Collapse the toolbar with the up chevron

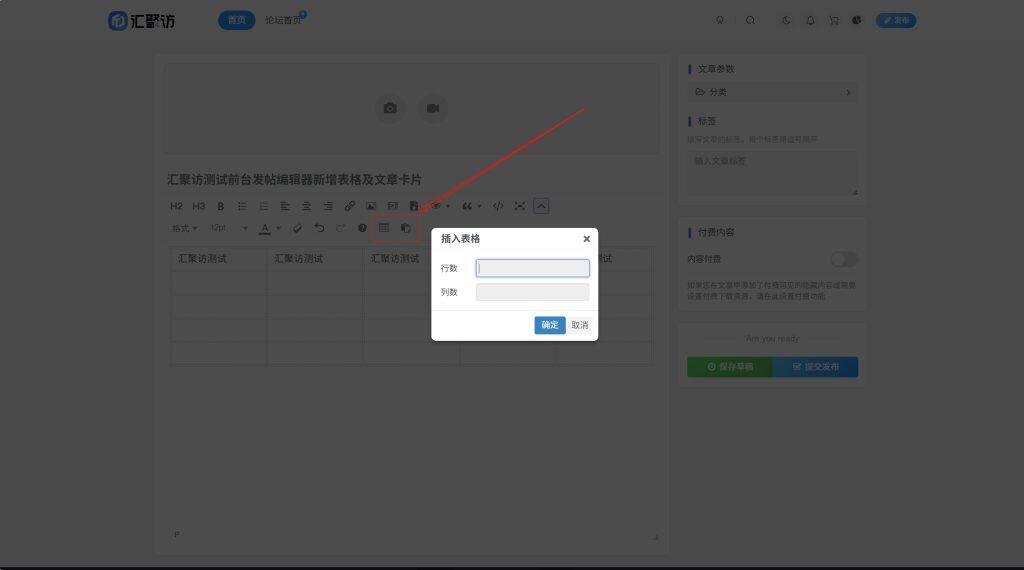541,206
